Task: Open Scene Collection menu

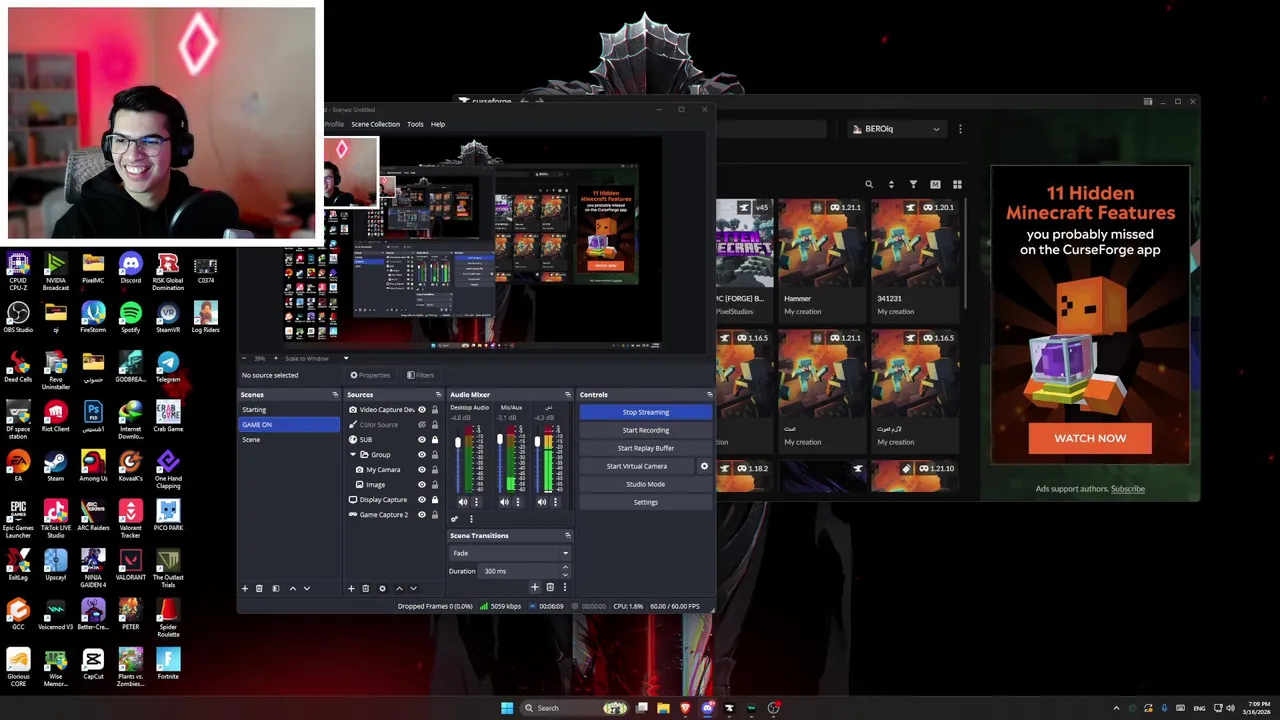Action: coord(375,124)
